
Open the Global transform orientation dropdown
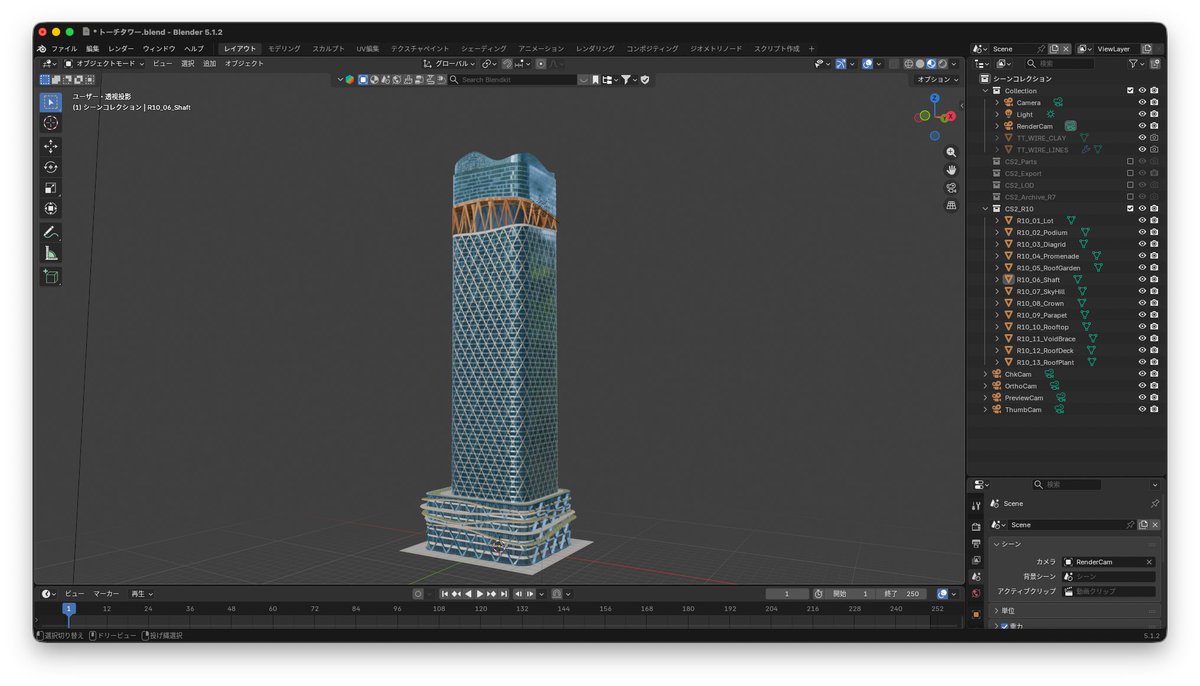point(450,64)
